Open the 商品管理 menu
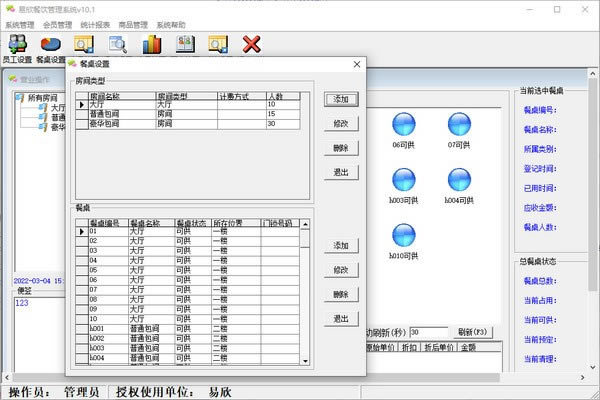 [x=133, y=24]
